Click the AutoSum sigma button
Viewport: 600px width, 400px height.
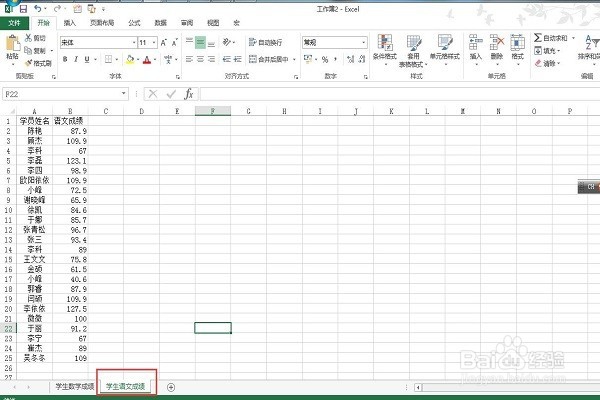click(x=551, y=38)
